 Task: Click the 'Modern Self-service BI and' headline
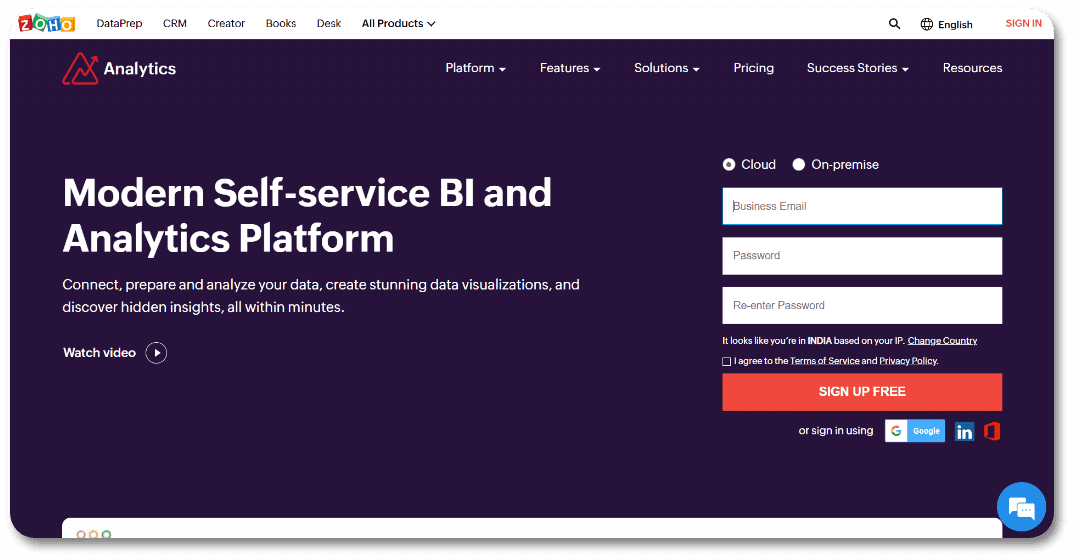(x=307, y=192)
